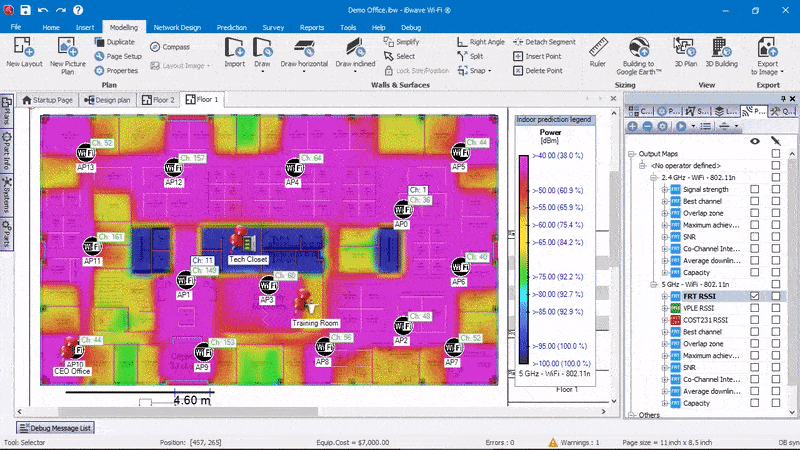Tick visibility checkbox for VPLE RSSI
800x450 pixels.
(755, 308)
